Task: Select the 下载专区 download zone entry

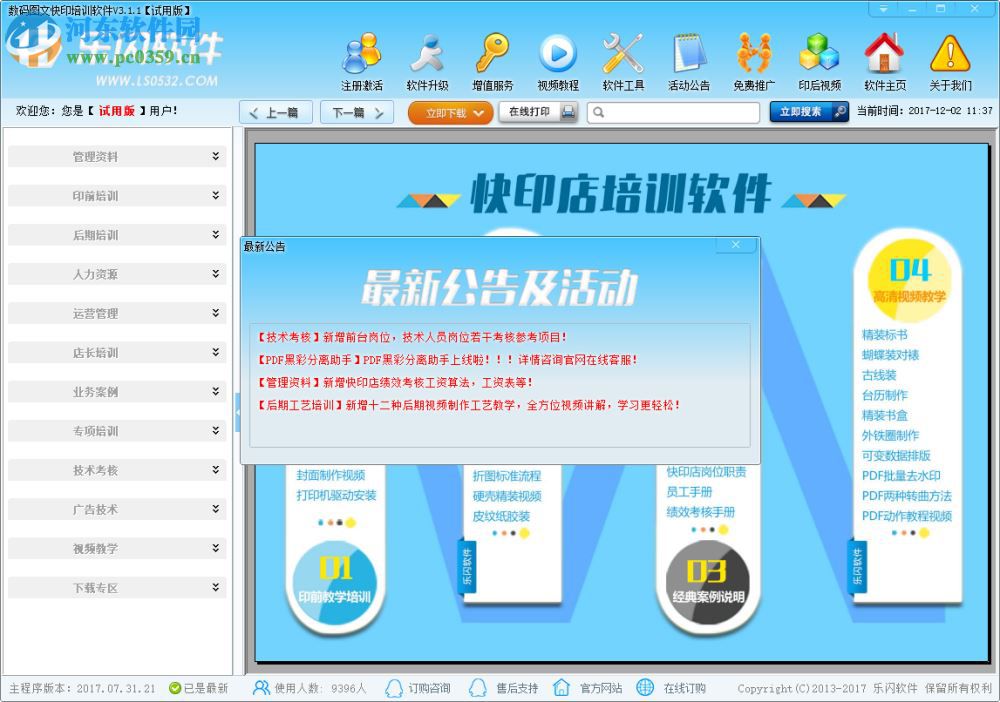Action: coord(117,587)
